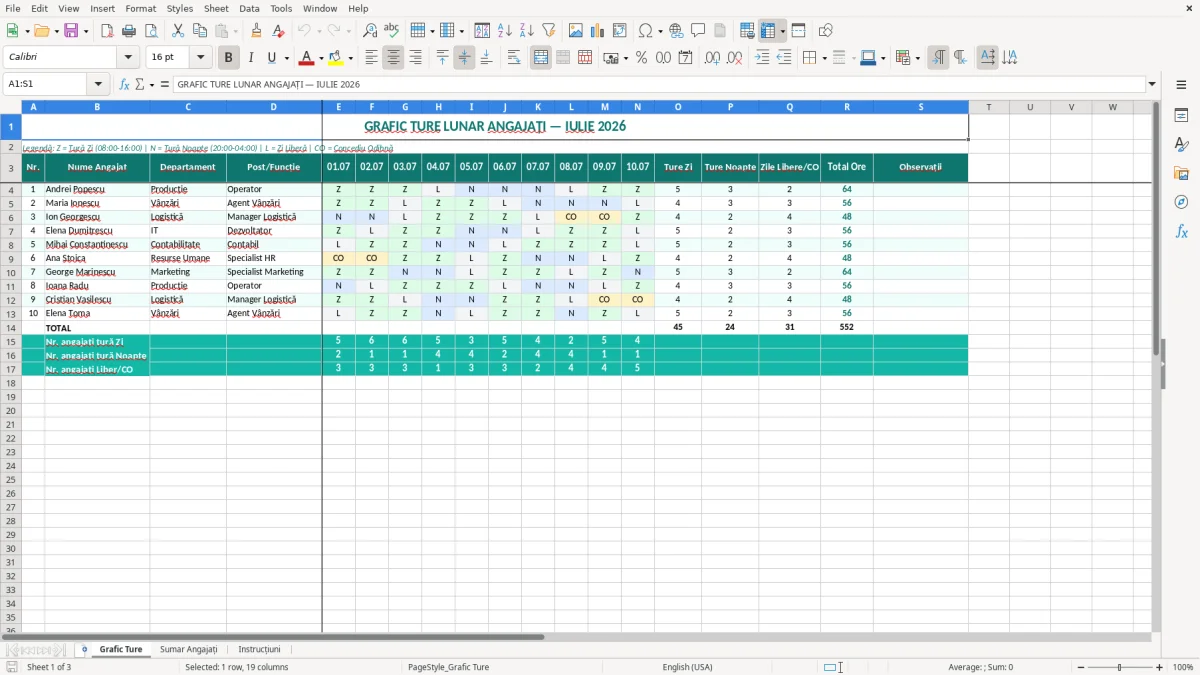Click the Split Window icon
Screen dimensions: 1200x675
pos(798,31)
